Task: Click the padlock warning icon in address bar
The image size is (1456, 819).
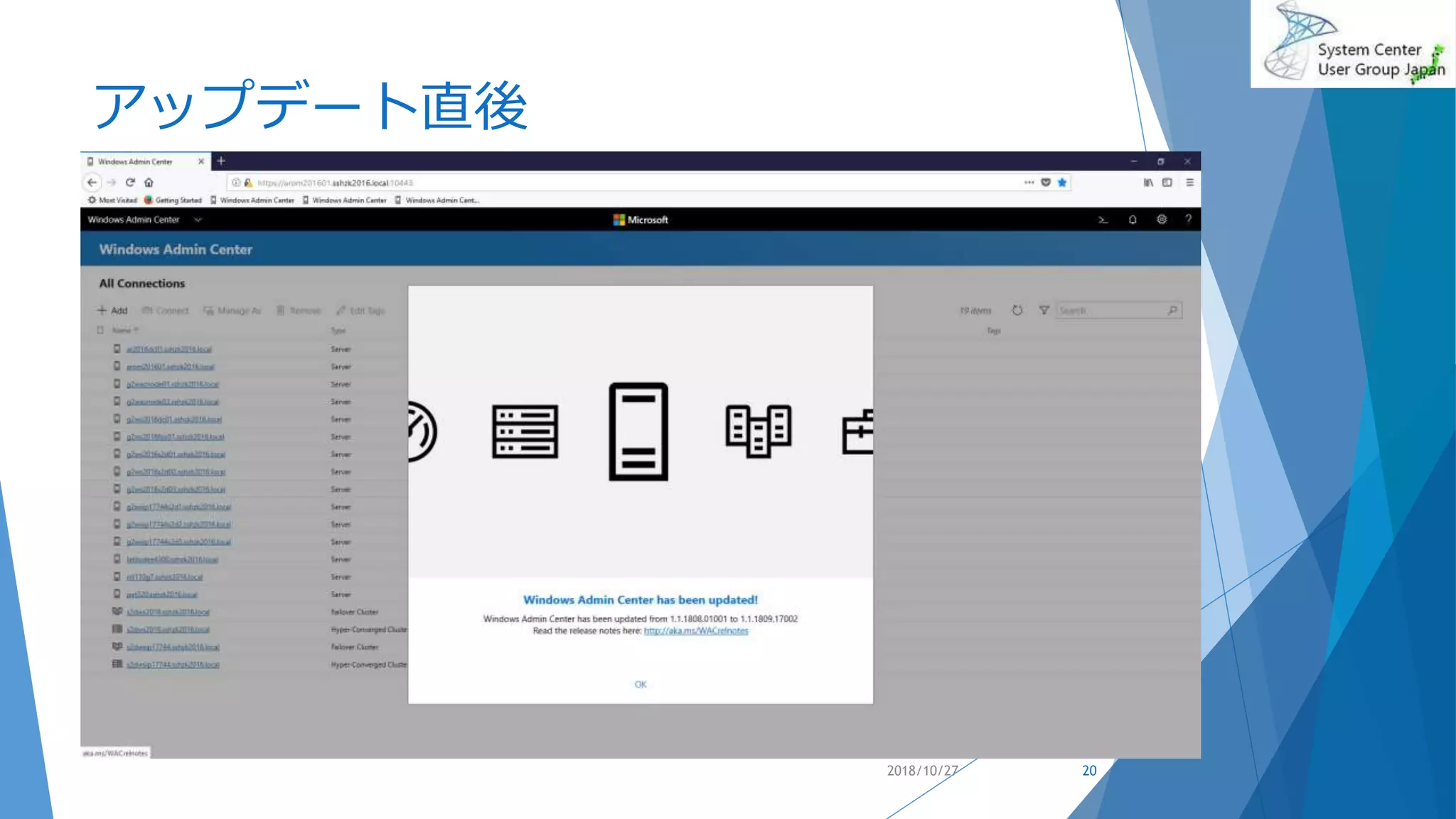Action: [x=248, y=183]
